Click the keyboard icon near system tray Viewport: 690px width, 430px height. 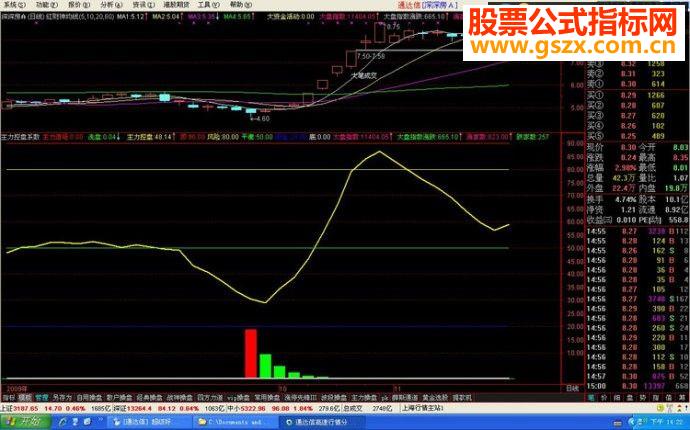(617, 423)
